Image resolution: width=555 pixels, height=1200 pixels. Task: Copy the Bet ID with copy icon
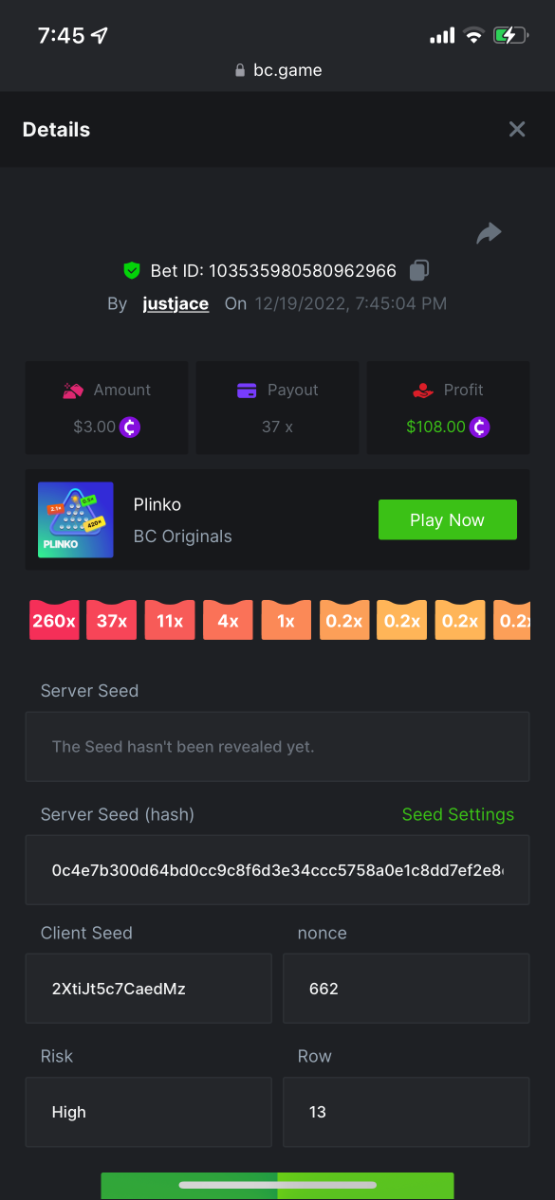[420, 270]
